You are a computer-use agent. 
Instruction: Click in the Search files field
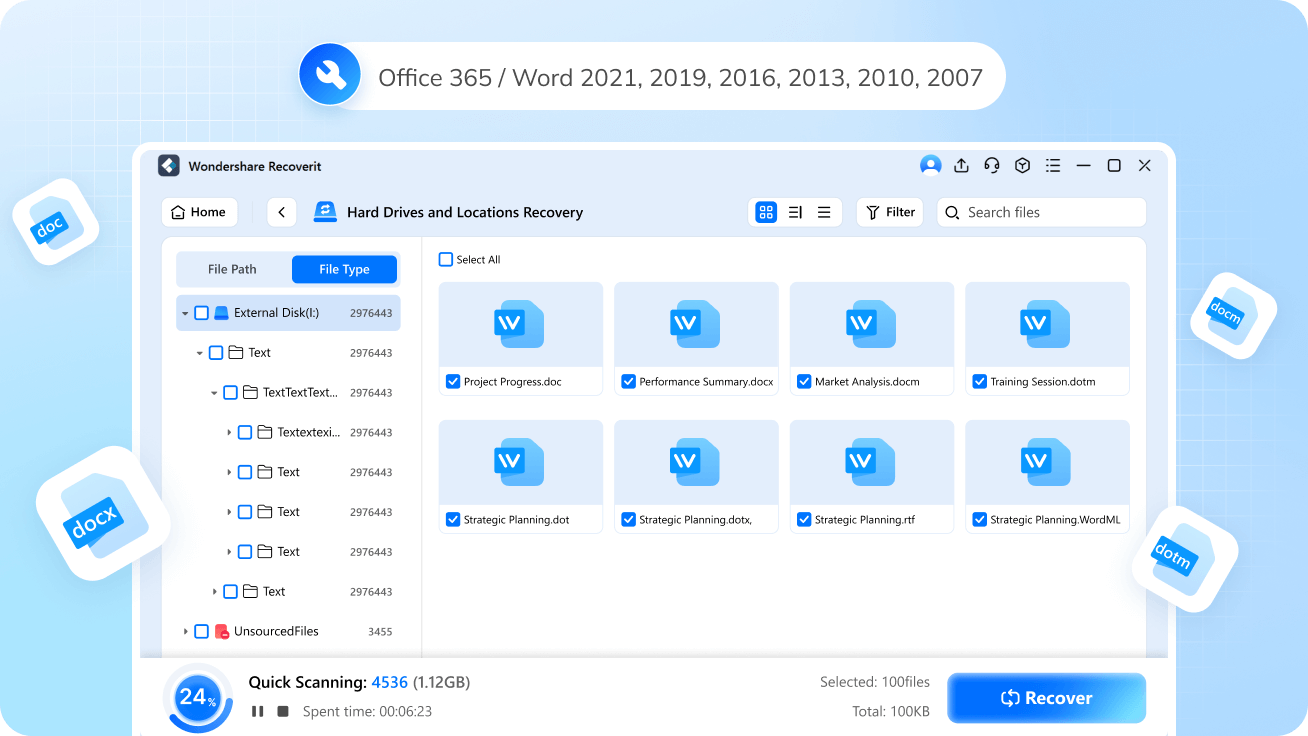point(1041,212)
